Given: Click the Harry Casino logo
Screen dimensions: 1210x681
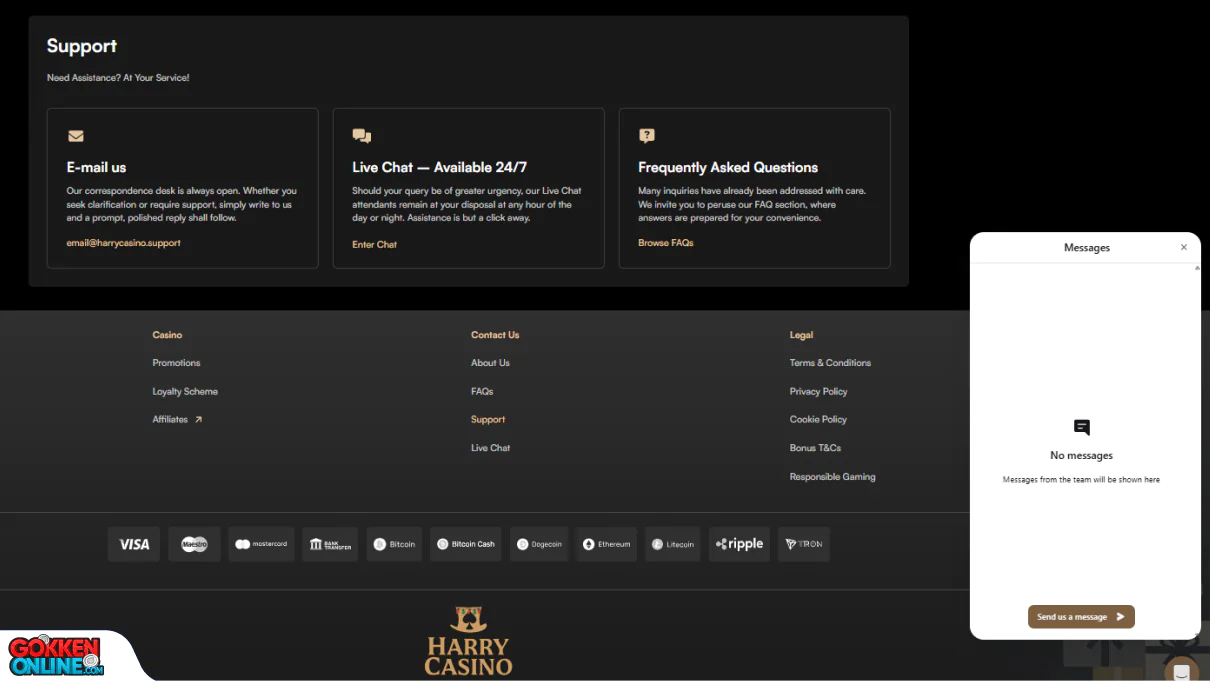Looking at the screenshot, I should [x=468, y=640].
